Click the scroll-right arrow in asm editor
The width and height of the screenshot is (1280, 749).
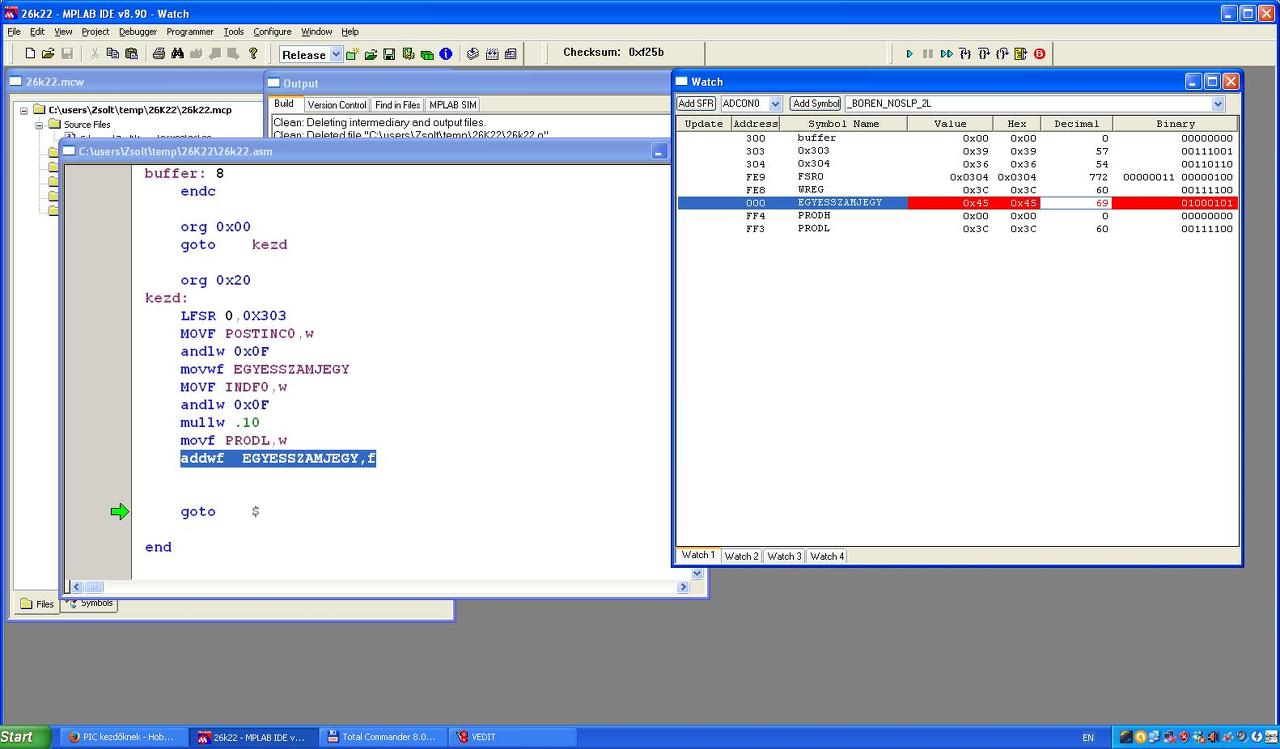683,587
